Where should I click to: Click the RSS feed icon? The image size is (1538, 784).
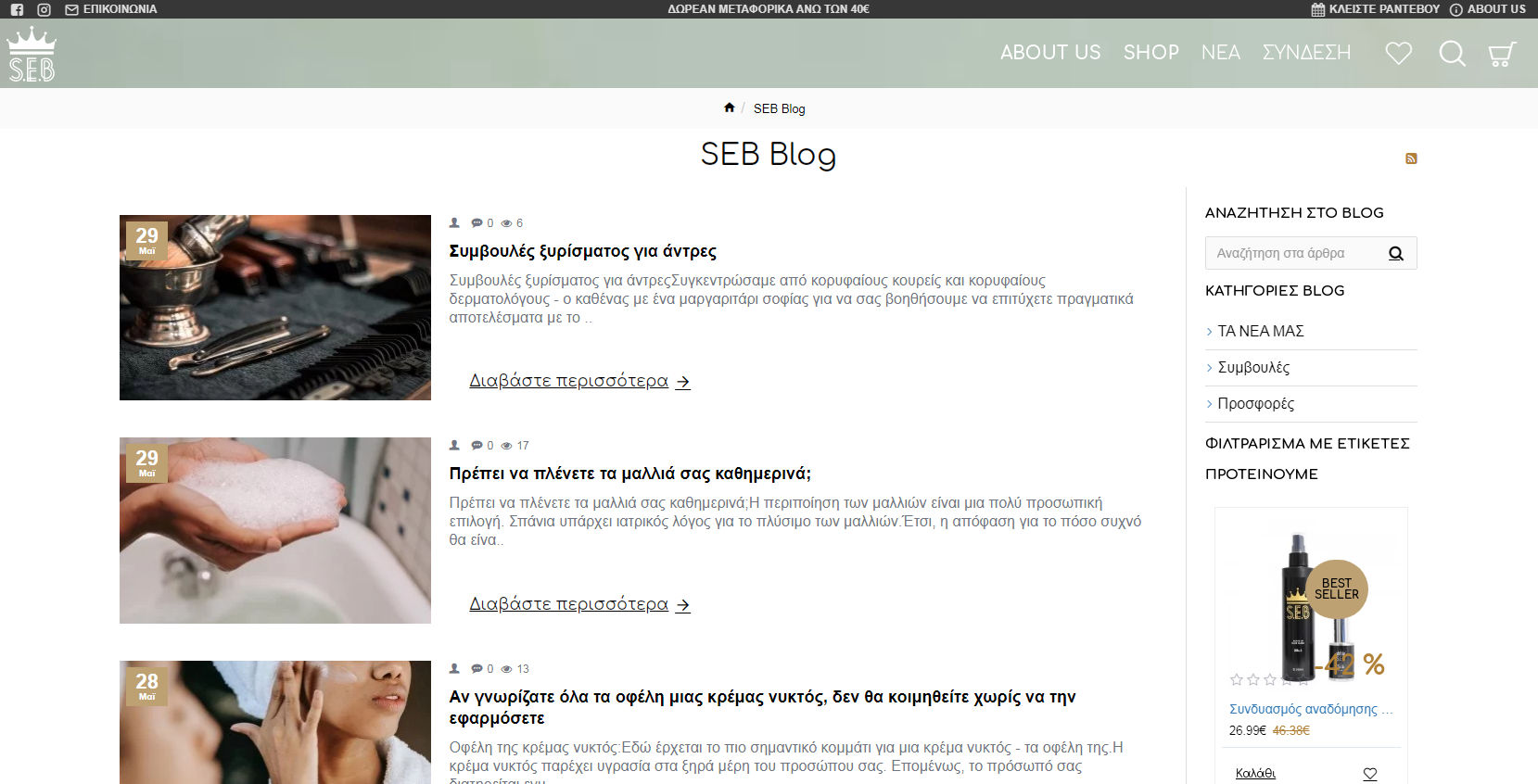click(x=1411, y=158)
